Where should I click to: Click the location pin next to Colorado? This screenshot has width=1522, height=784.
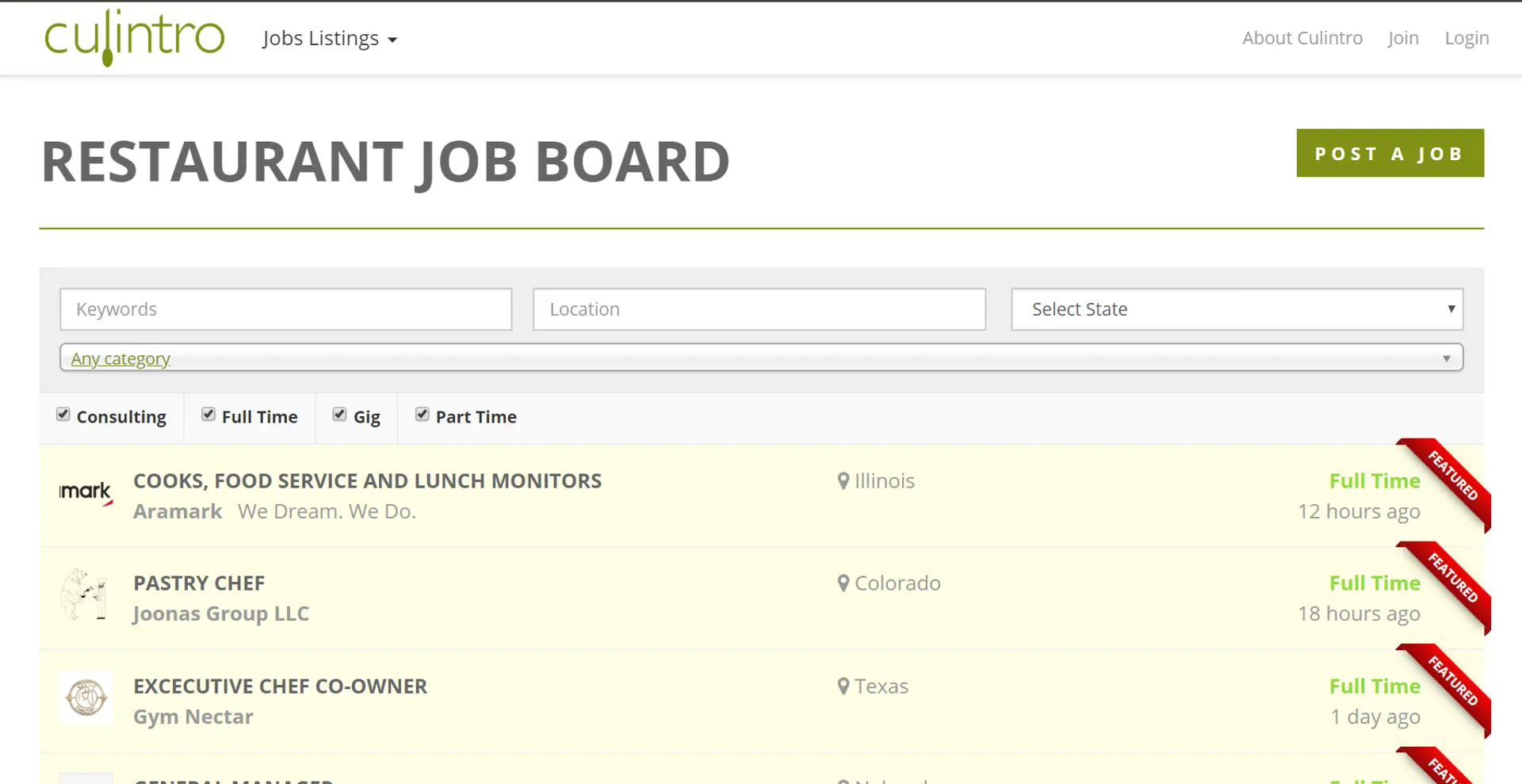click(843, 583)
